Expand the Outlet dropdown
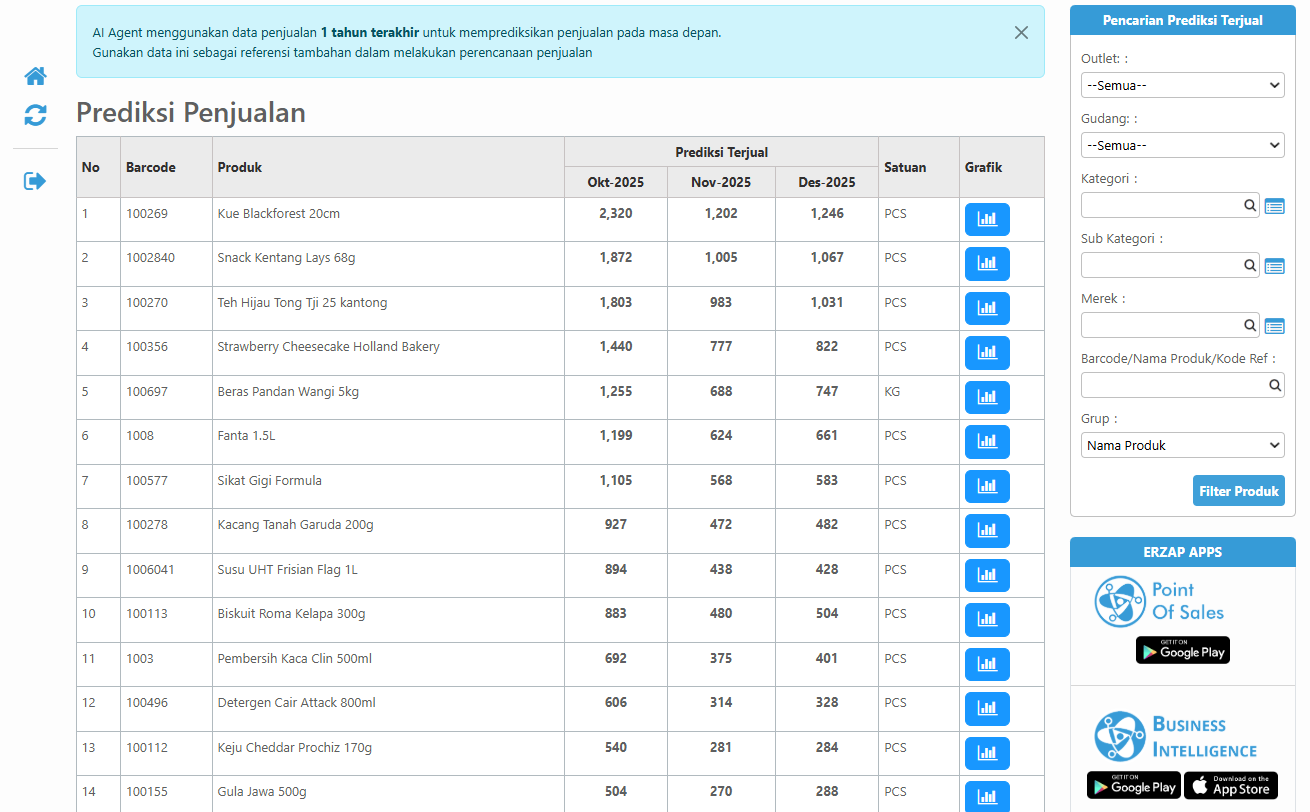The height and width of the screenshot is (812, 1310). (1182, 85)
